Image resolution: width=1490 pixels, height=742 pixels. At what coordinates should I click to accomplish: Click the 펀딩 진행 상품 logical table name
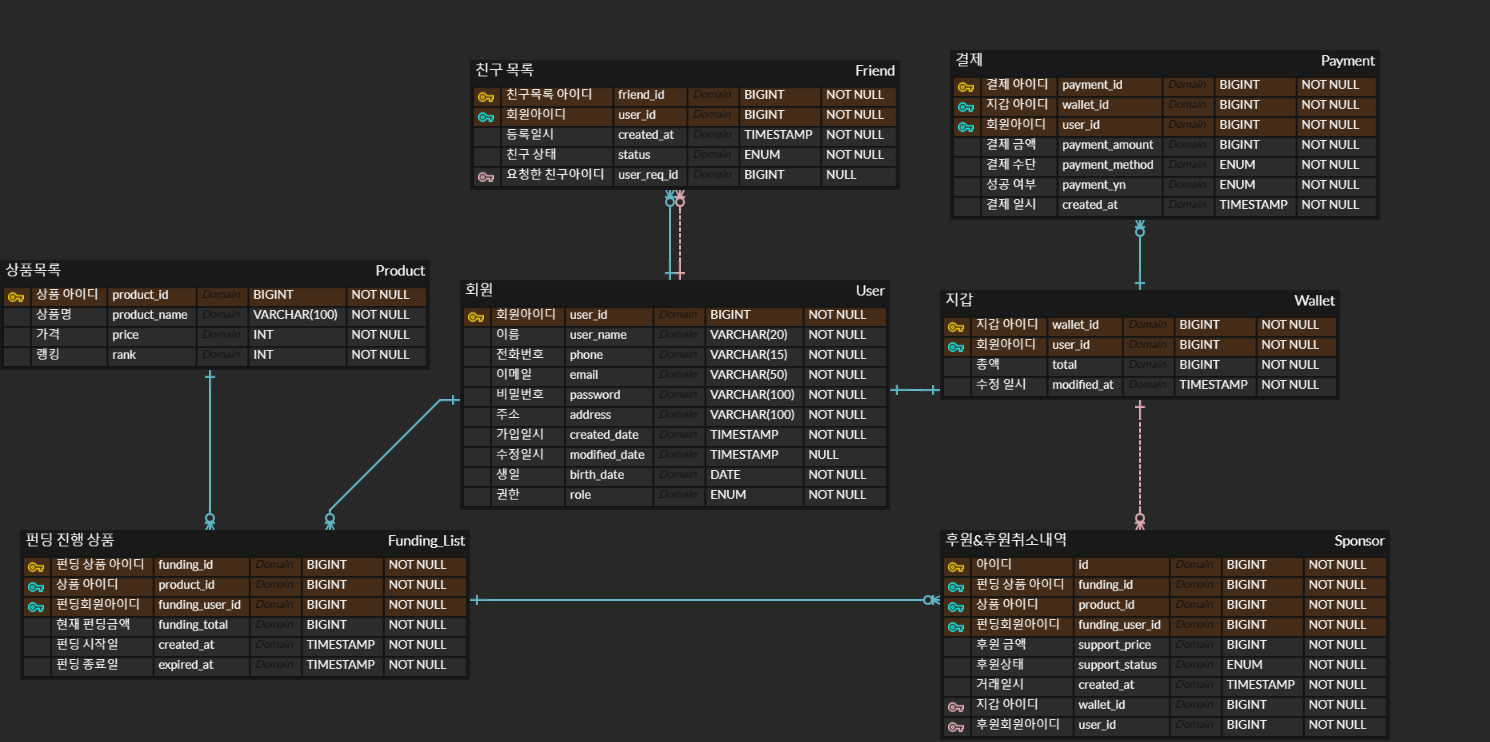coord(70,540)
